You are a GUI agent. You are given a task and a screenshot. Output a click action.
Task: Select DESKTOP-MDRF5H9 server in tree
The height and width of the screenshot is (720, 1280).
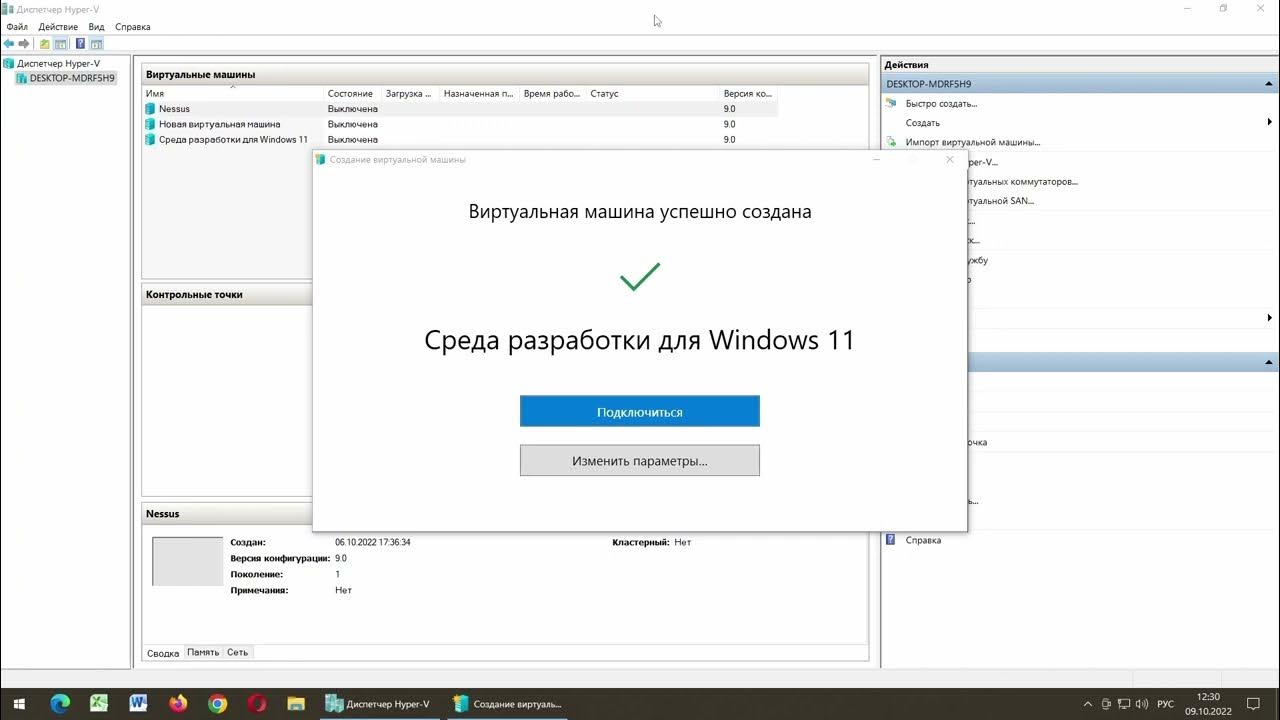(72, 78)
